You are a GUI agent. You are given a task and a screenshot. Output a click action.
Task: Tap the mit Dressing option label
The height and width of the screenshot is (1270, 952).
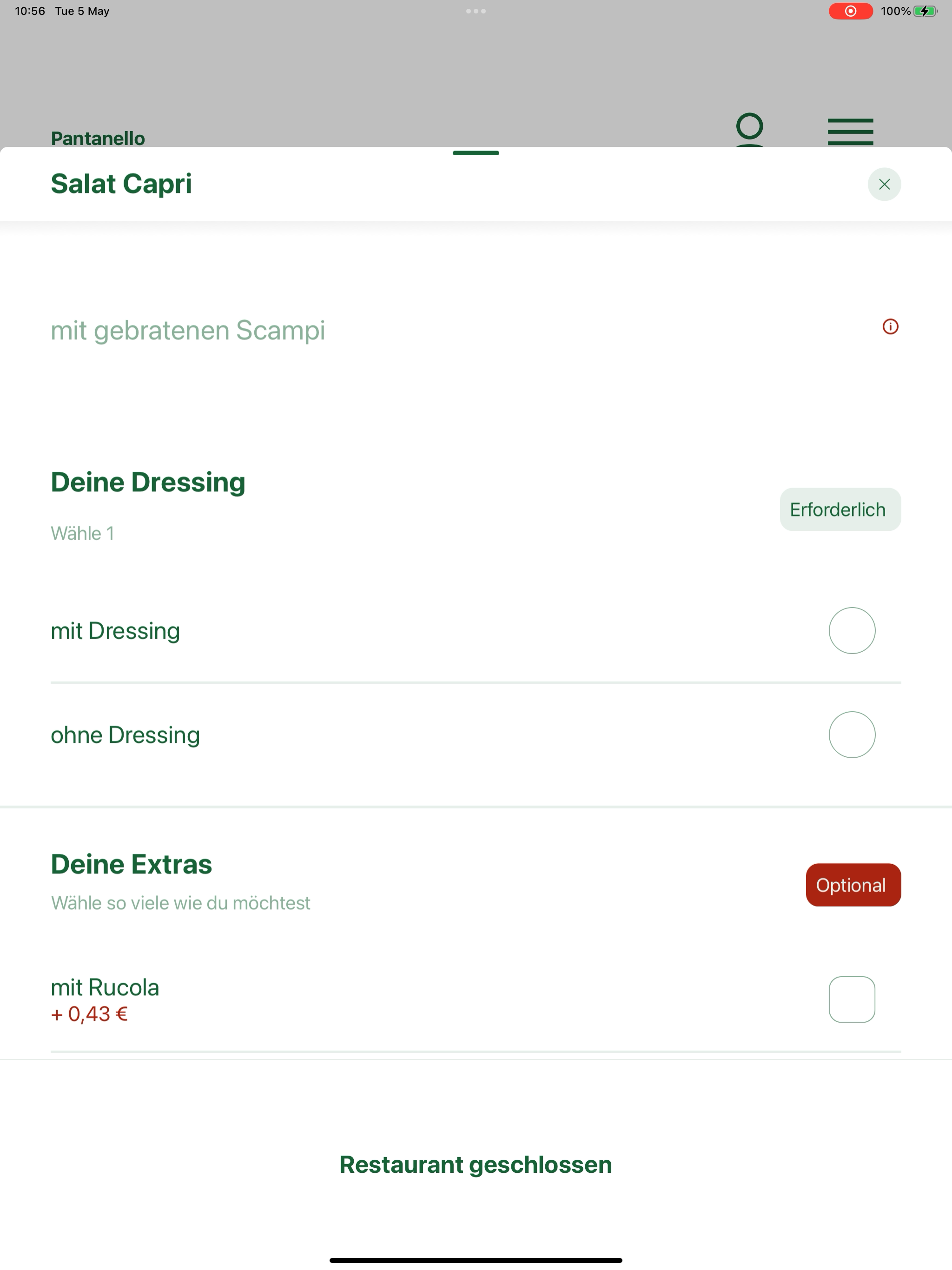pos(115,631)
